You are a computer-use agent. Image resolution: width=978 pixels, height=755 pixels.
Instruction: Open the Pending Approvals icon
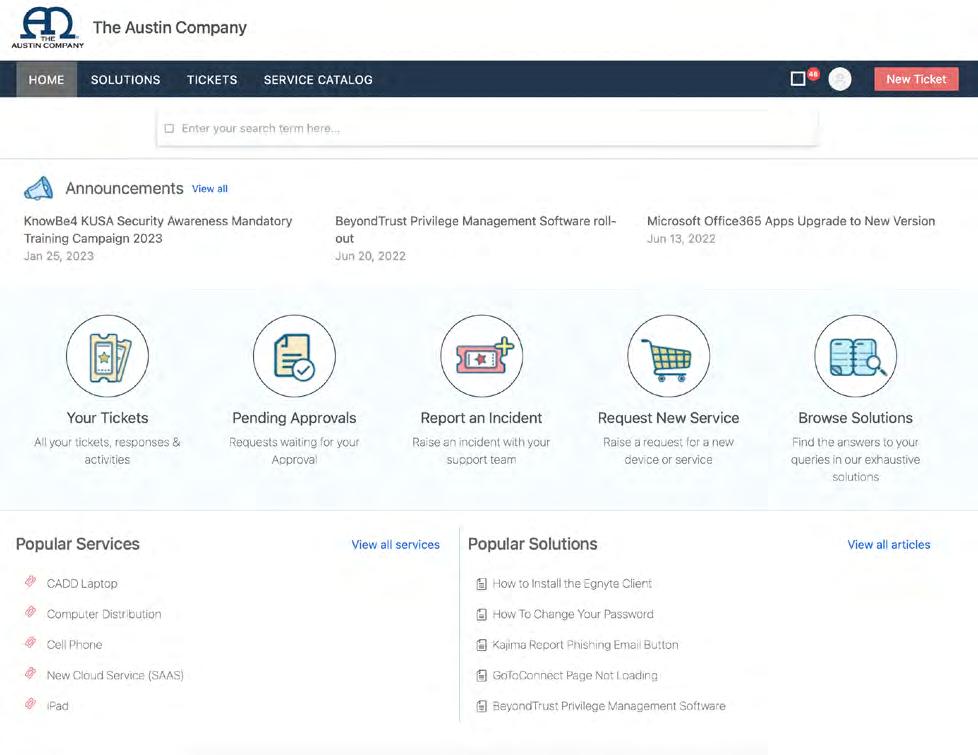click(x=294, y=356)
